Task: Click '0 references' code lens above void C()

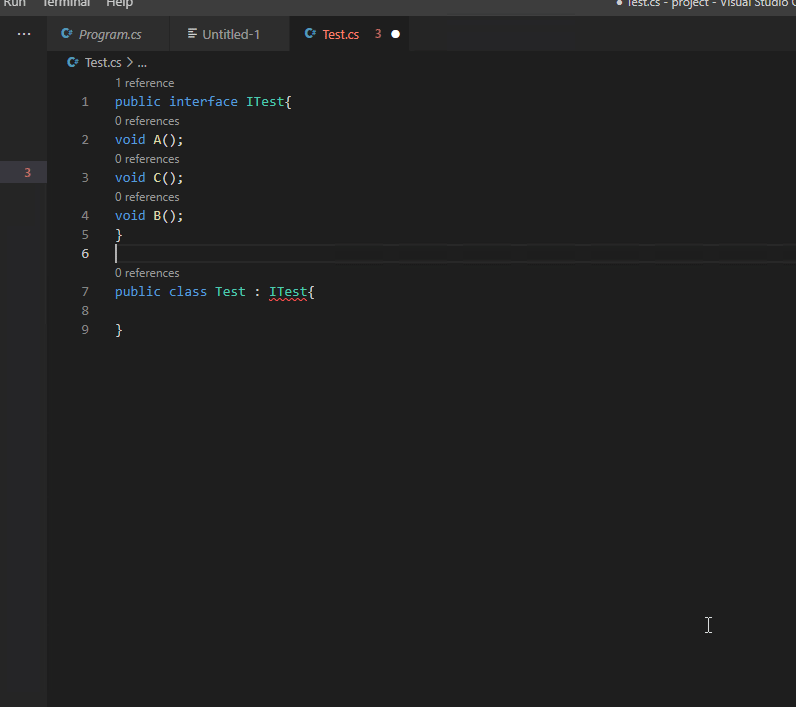Action: [x=147, y=159]
